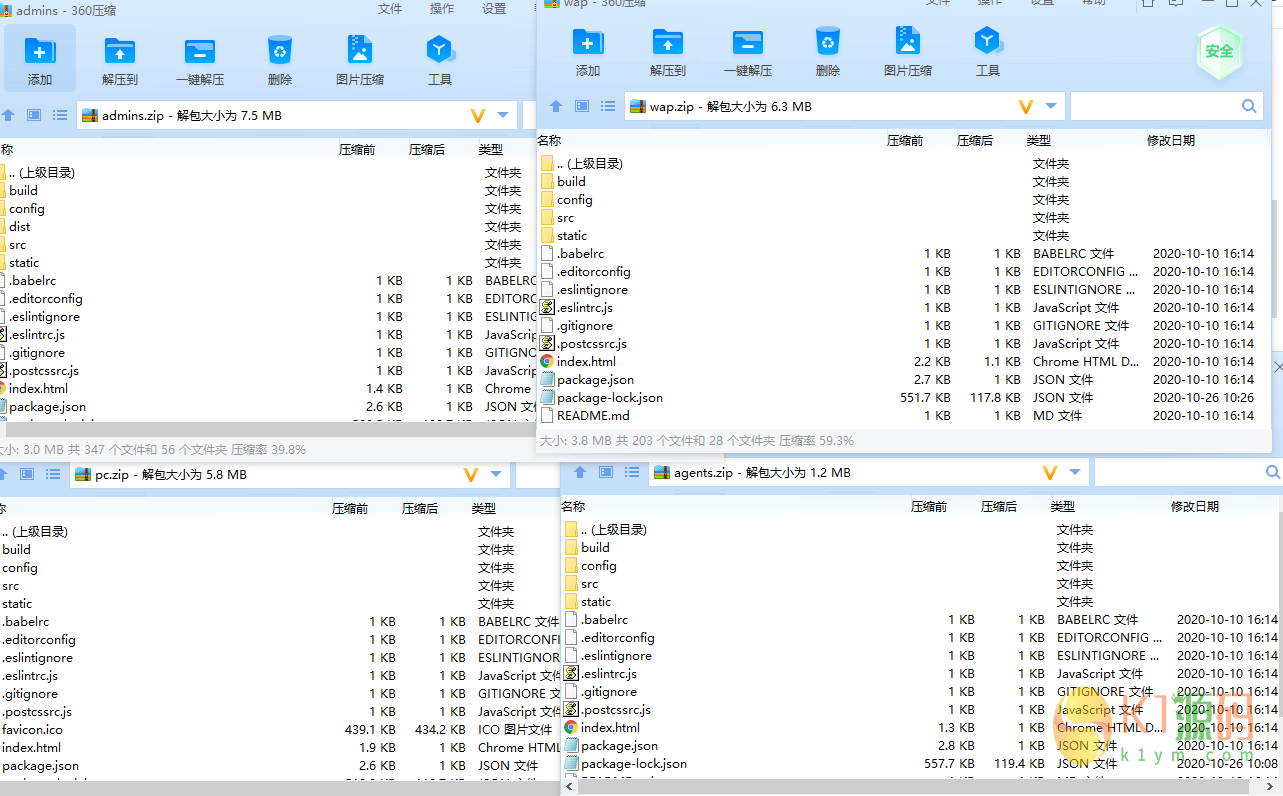Switch wap window to details view icon
Screen dimensions: 1283x796
click(582, 106)
